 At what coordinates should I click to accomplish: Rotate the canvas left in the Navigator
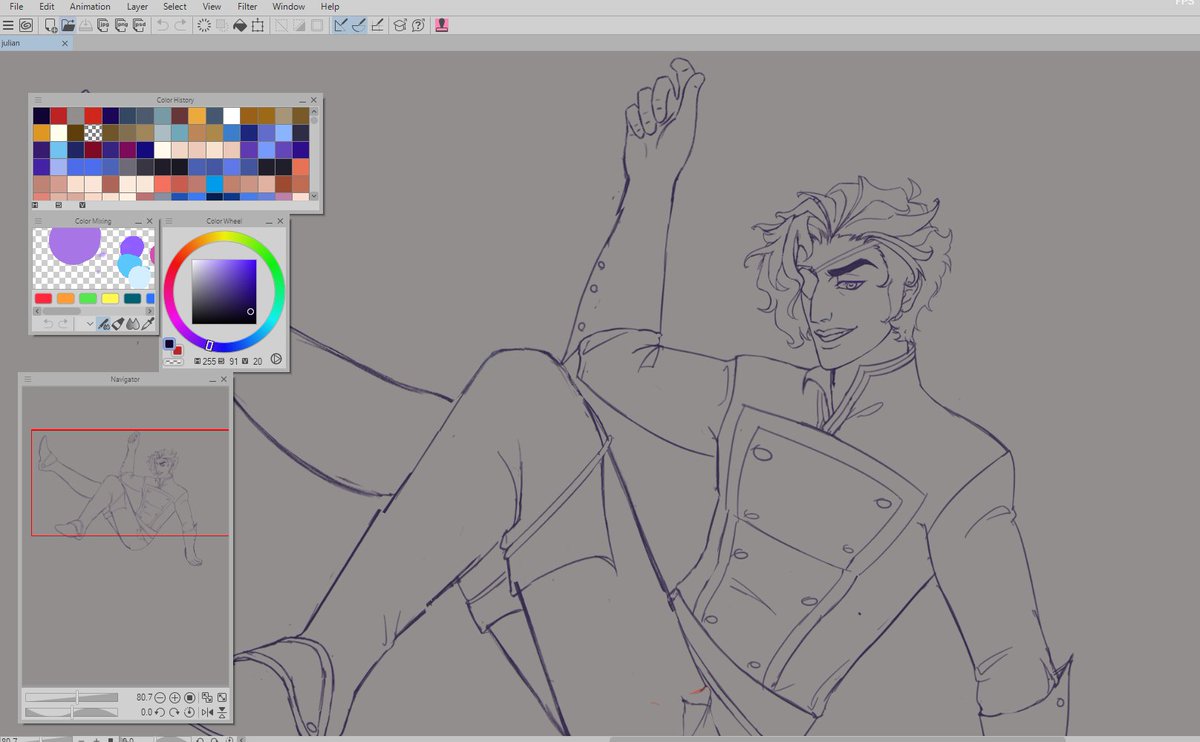tap(160, 711)
